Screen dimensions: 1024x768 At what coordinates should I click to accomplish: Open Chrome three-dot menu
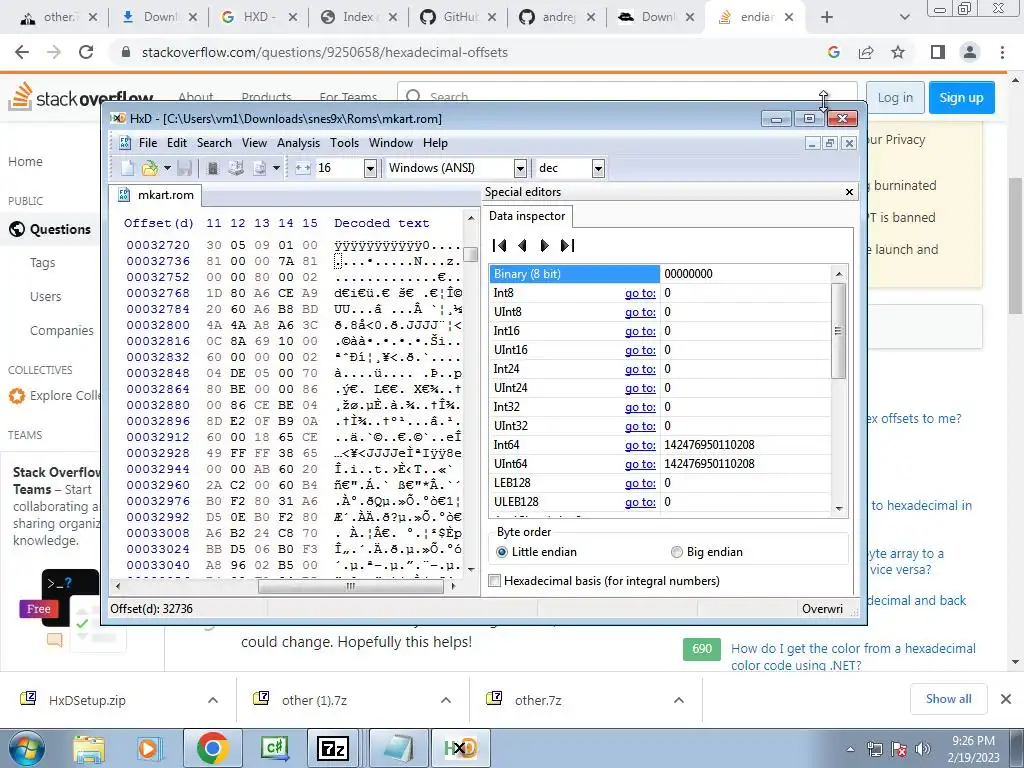(x=1002, y=52)
